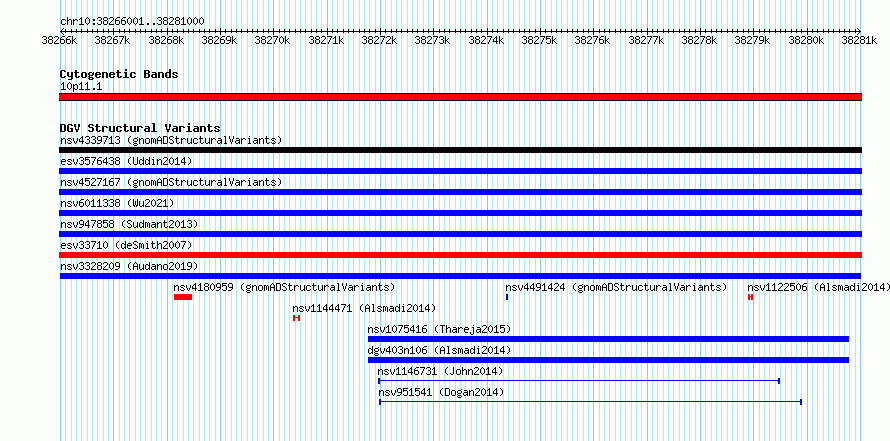The width and height of the screenshot is (890, 441).
Task: Click the blue dgv403n106 variant bar
Action: [x=608, y=360]
